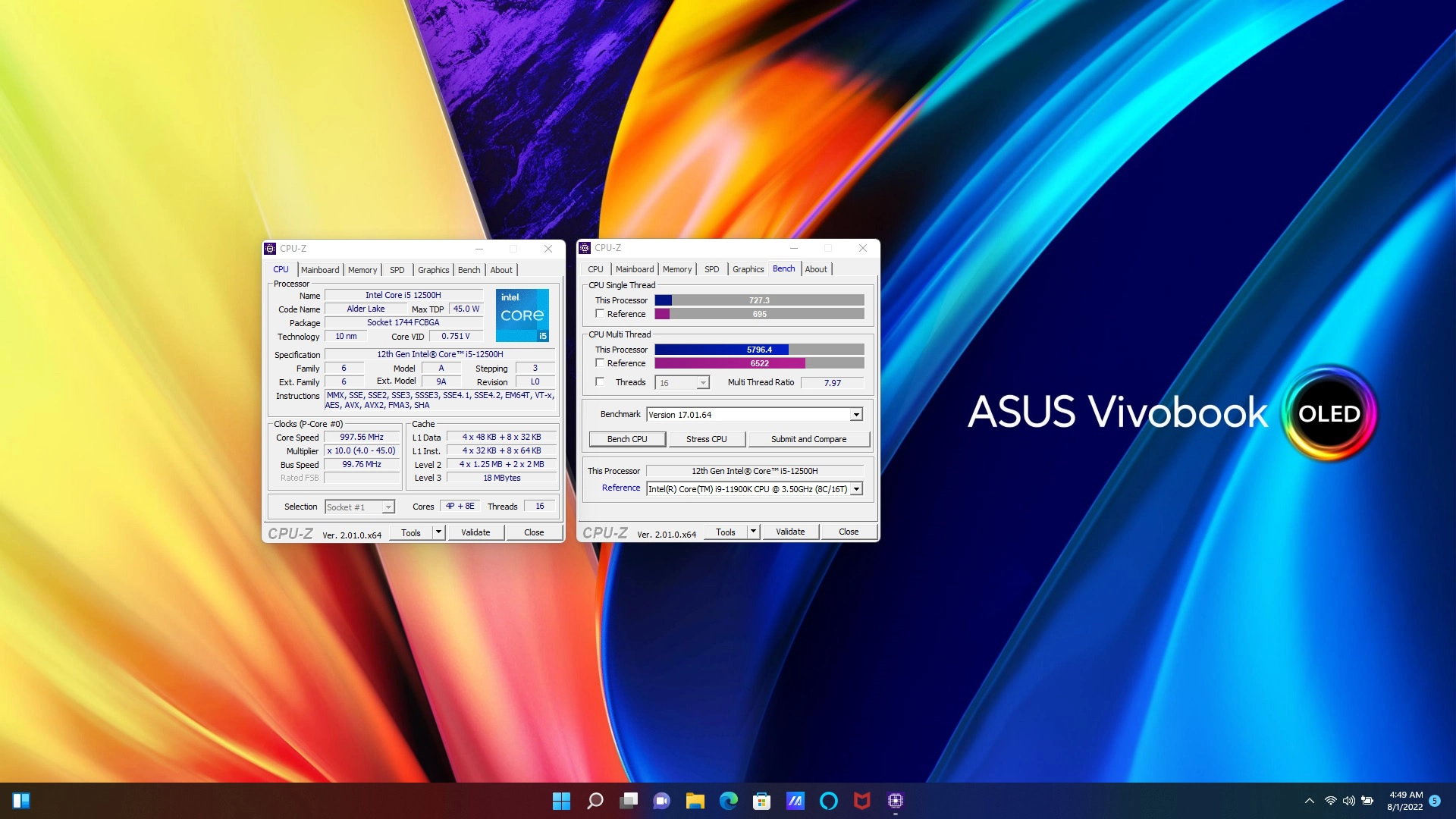Open Microsoft Store from the taskbar
Viewport: 1456px width, 819px height.
pyautogui.click(x=761, y=801)
